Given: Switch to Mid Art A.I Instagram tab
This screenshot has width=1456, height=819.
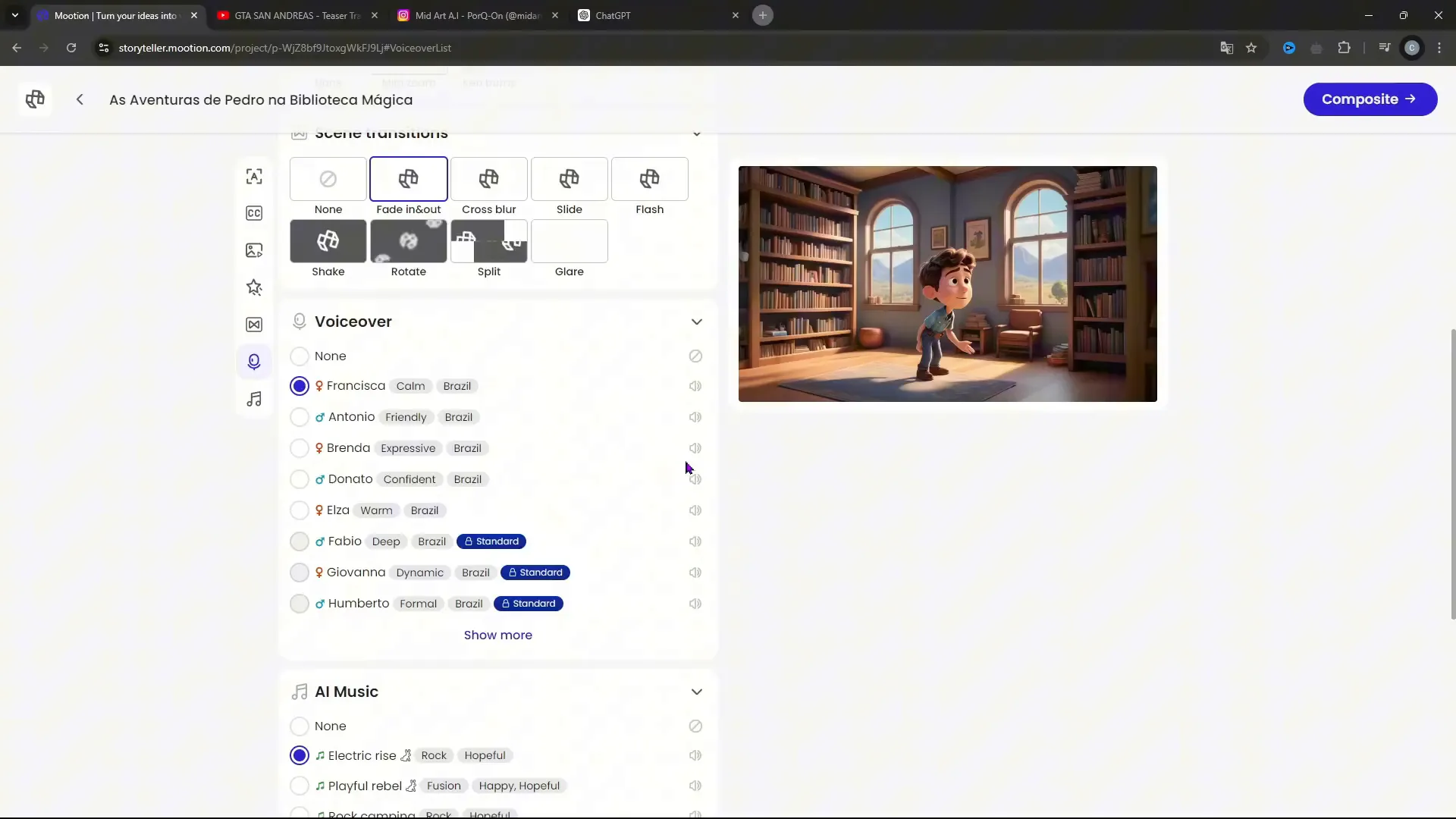Looking at the screenshot, I should (x=478, y=15).
